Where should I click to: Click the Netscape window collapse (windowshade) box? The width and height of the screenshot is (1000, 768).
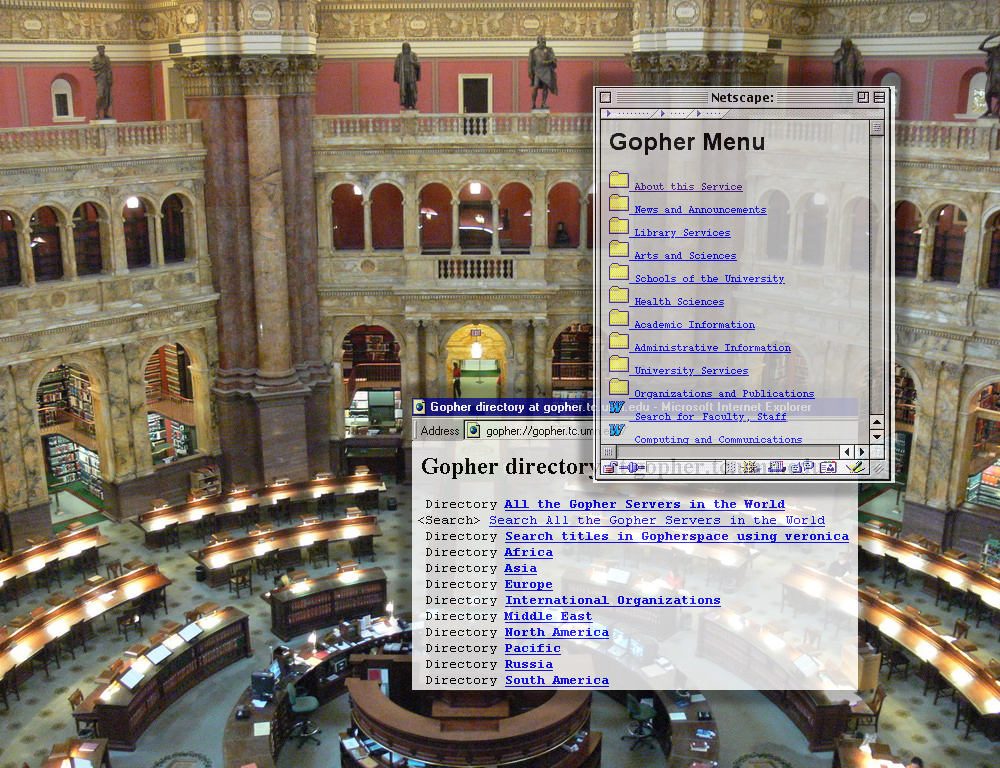coord(879,97)
